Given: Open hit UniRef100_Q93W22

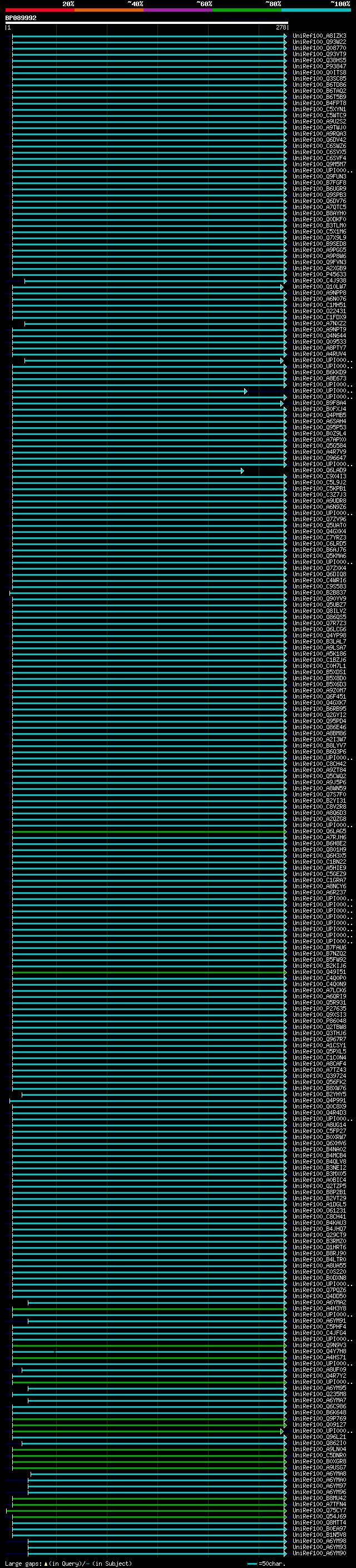Looking at the screenshot, I should (x=319, y=42).
